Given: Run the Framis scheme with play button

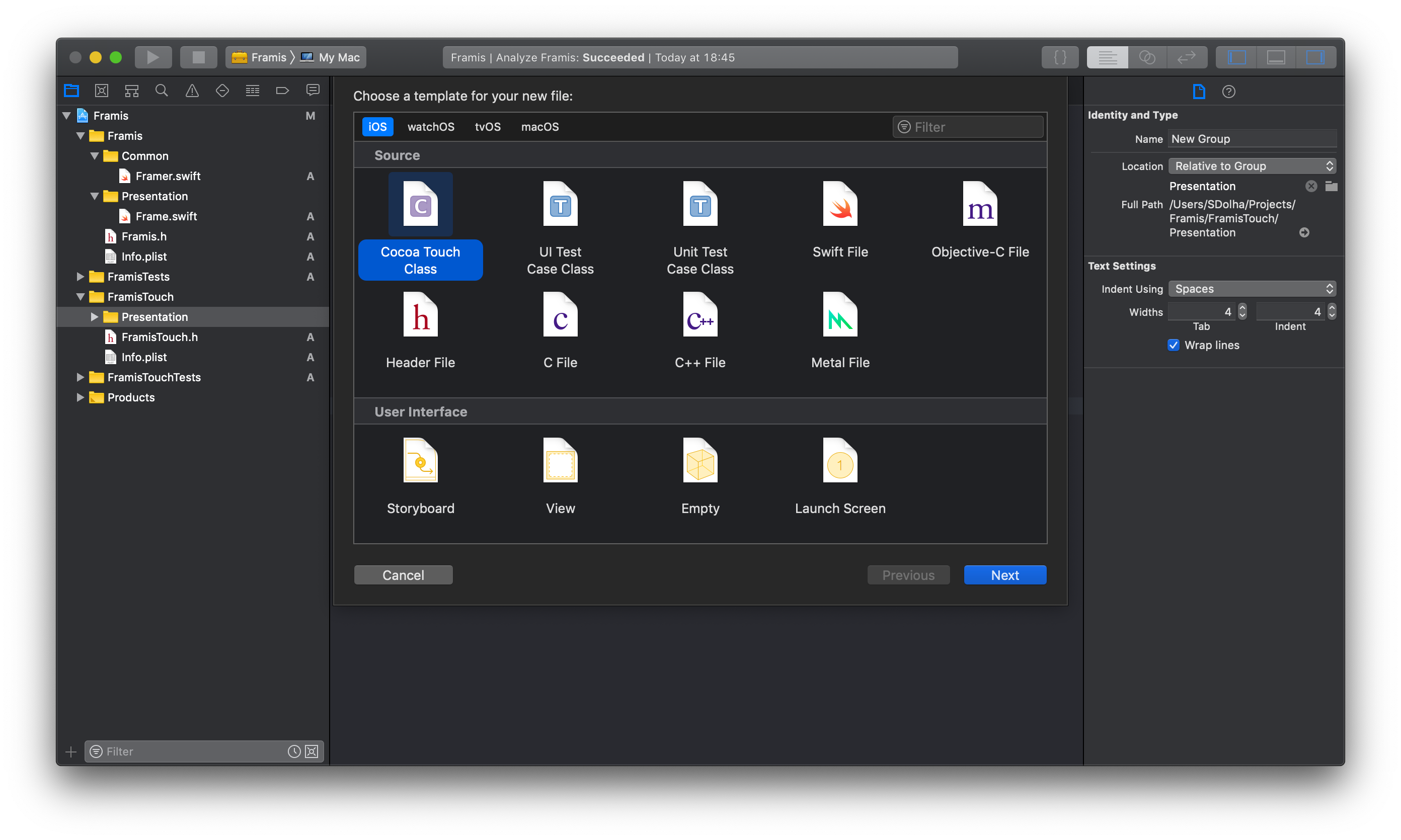Looking at the screenshot, I should (152, 57).
